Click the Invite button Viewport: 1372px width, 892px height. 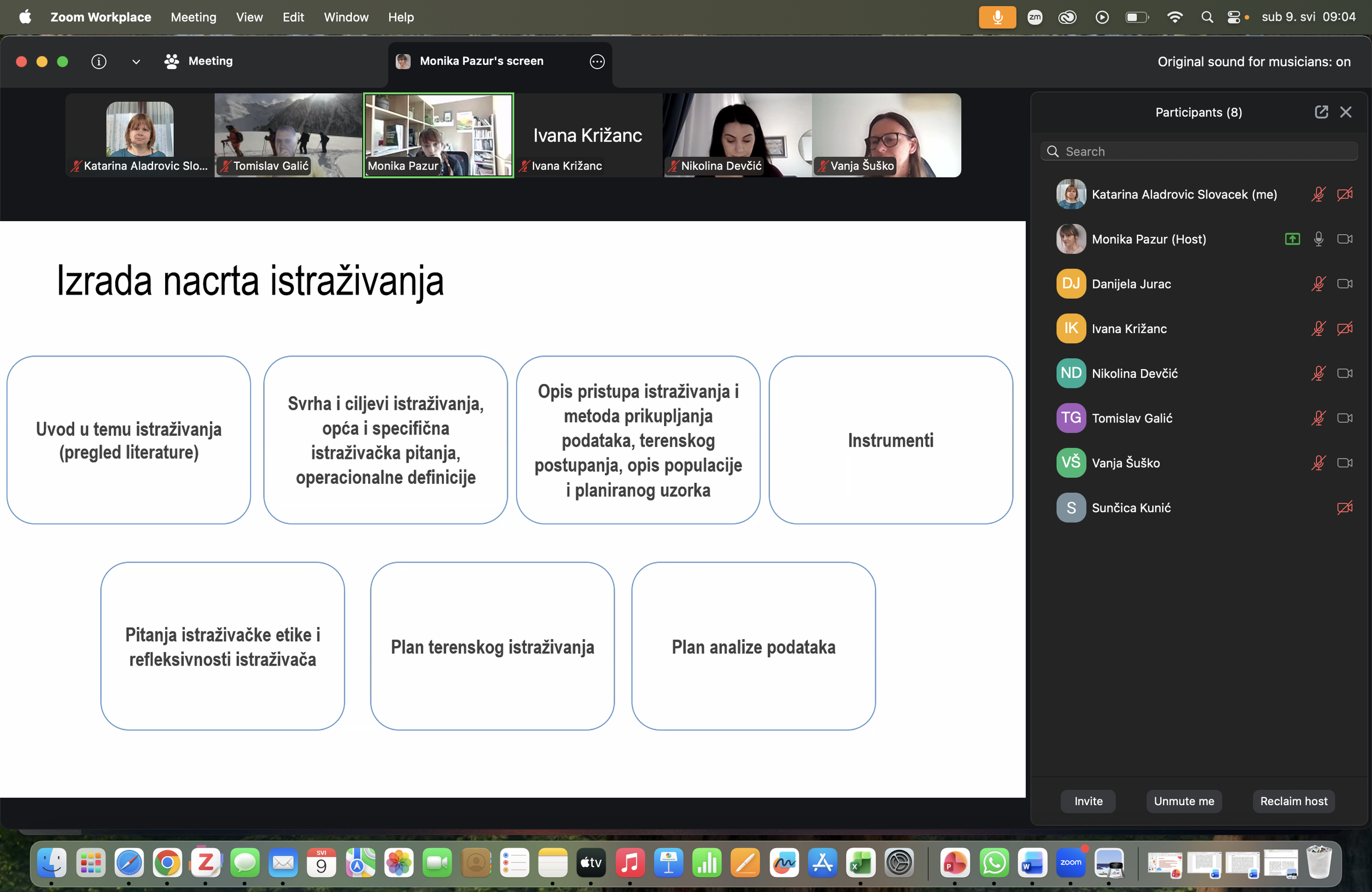pyautogui.click(x=1088, y=801)
